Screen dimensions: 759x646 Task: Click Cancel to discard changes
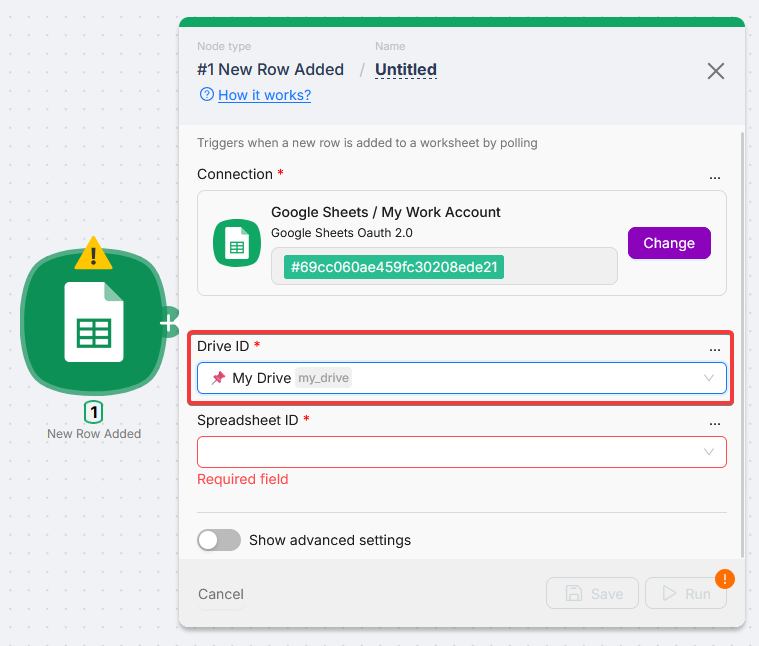point(221,594)
